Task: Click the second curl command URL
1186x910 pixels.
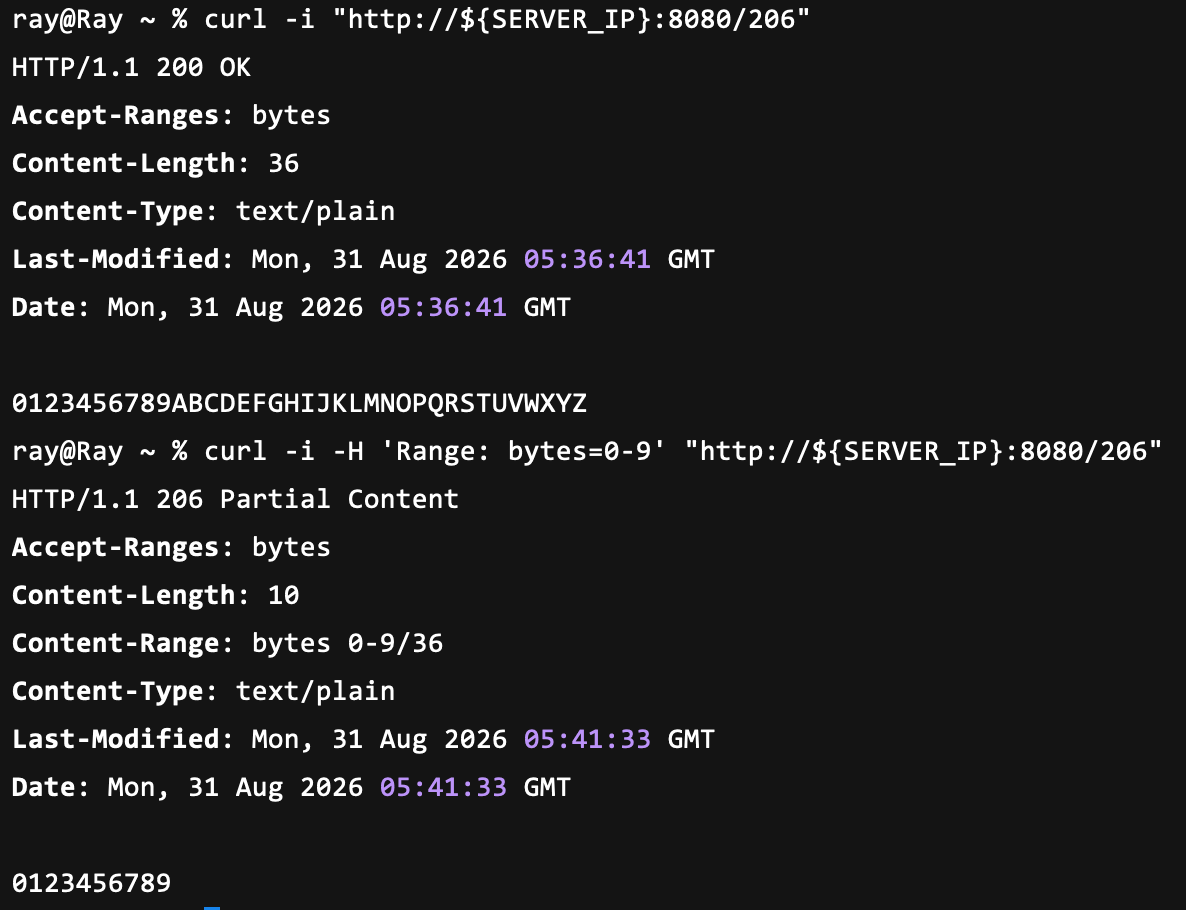Action: click(x=923, y=452)
